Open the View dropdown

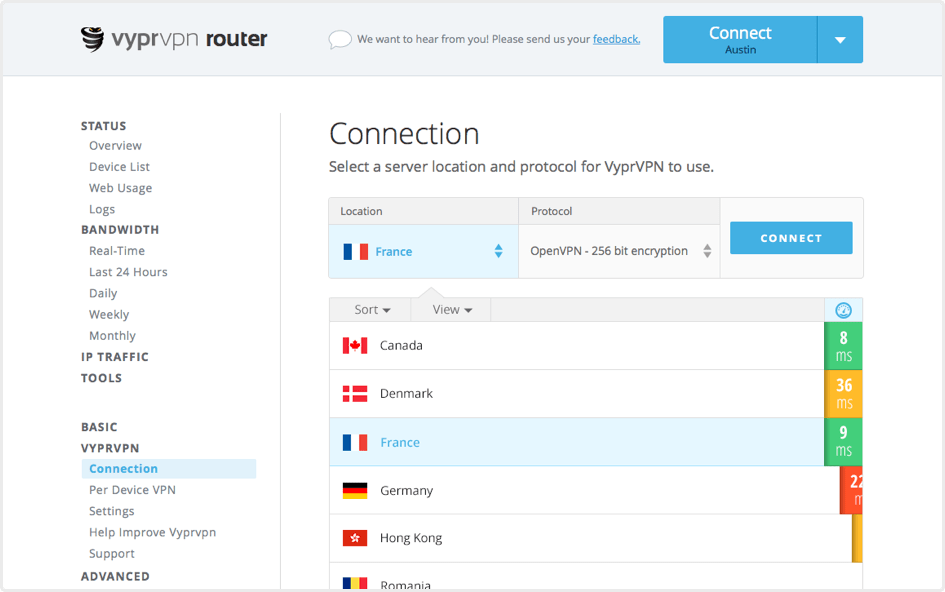[452, 310]
